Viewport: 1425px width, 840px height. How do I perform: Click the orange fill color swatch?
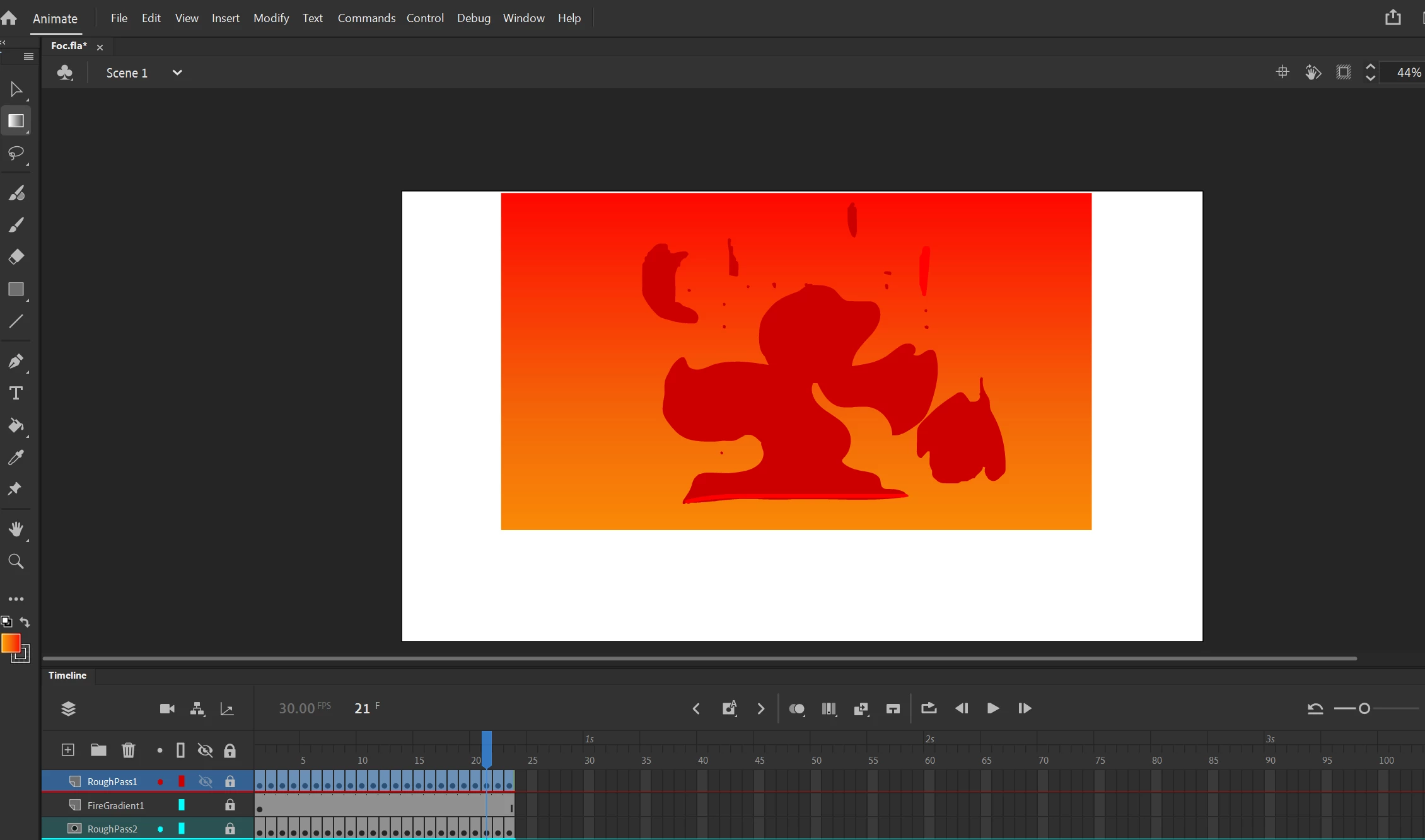pos(11,643)
